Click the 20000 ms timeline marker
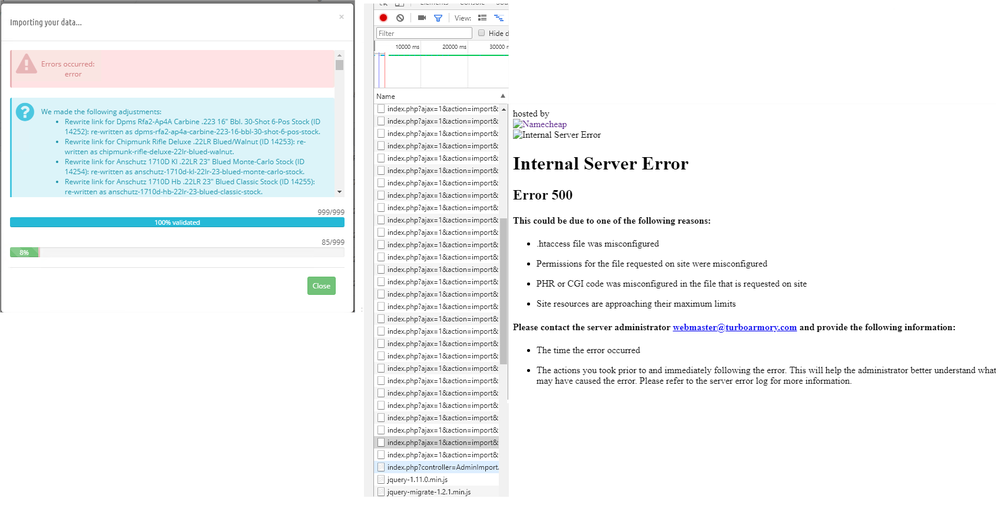 tap(454, 47)
